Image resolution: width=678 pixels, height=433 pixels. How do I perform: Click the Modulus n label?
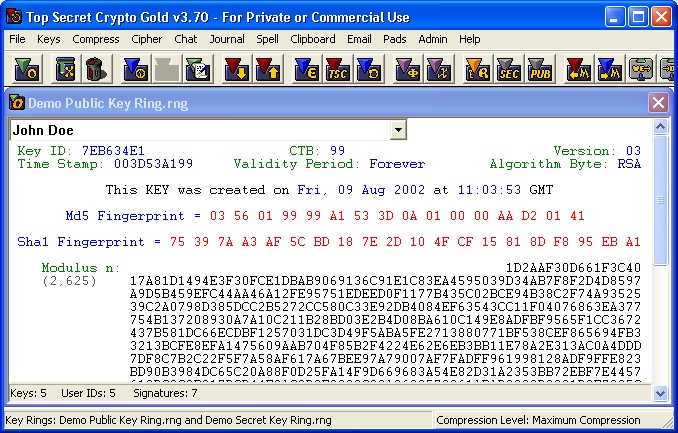pyautogui.click(x=81, y=268)
